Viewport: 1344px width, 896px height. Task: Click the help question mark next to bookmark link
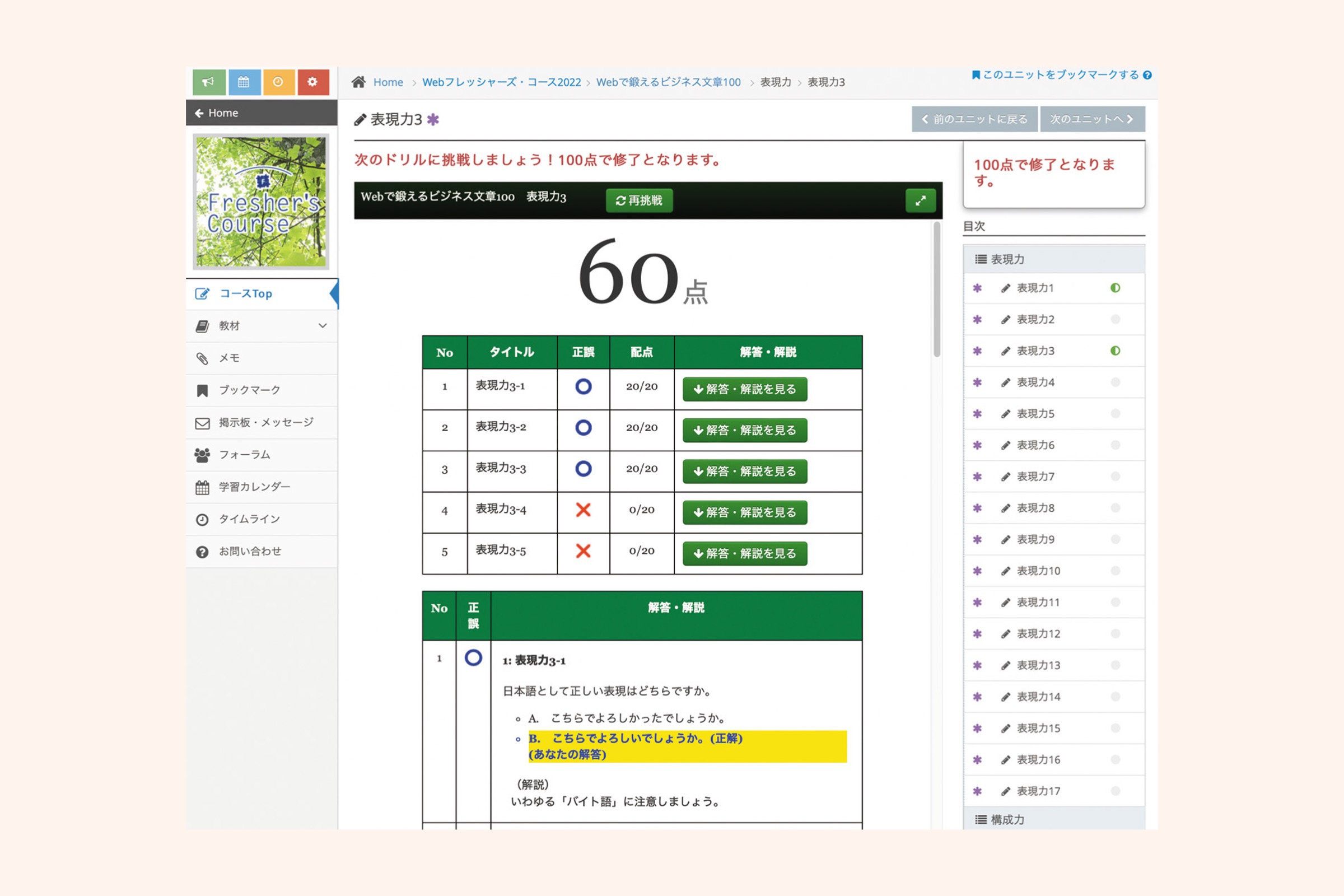click(x=1147, y=75)
